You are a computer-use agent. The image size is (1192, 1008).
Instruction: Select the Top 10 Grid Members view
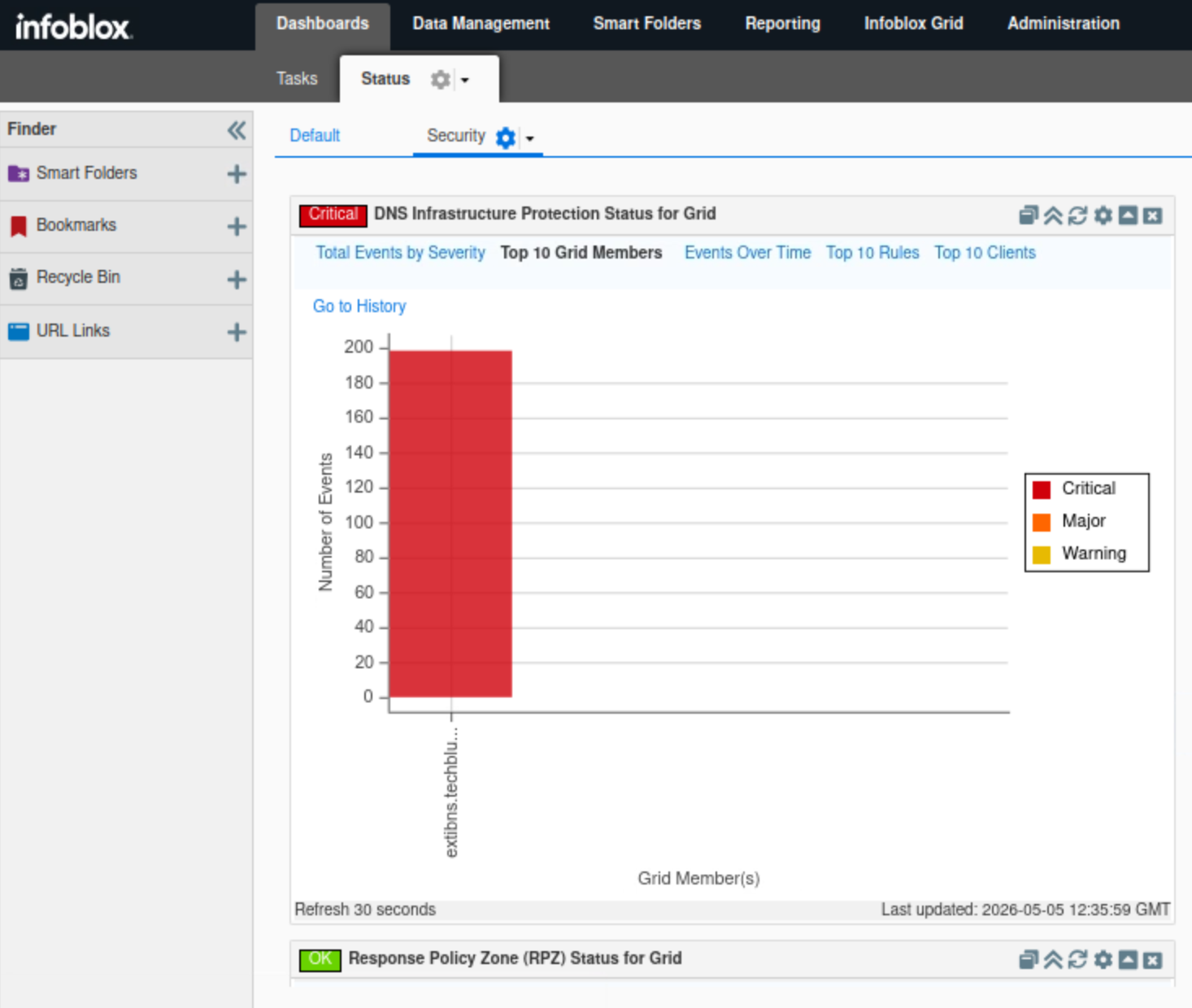pyautogui.click(x=581, y=253)
